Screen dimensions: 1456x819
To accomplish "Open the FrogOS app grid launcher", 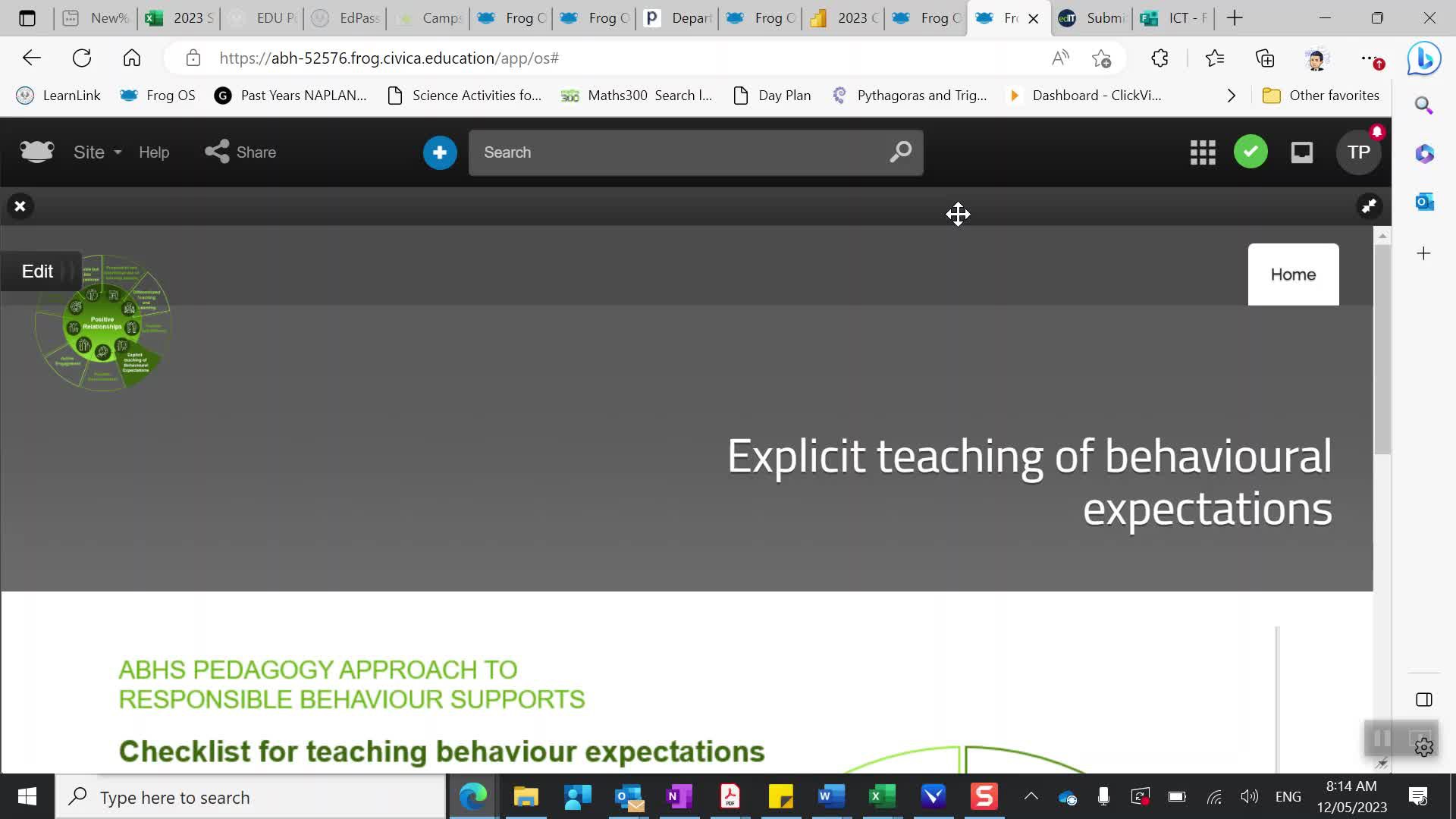I will pyautogui.click(x=1203, y=152).
